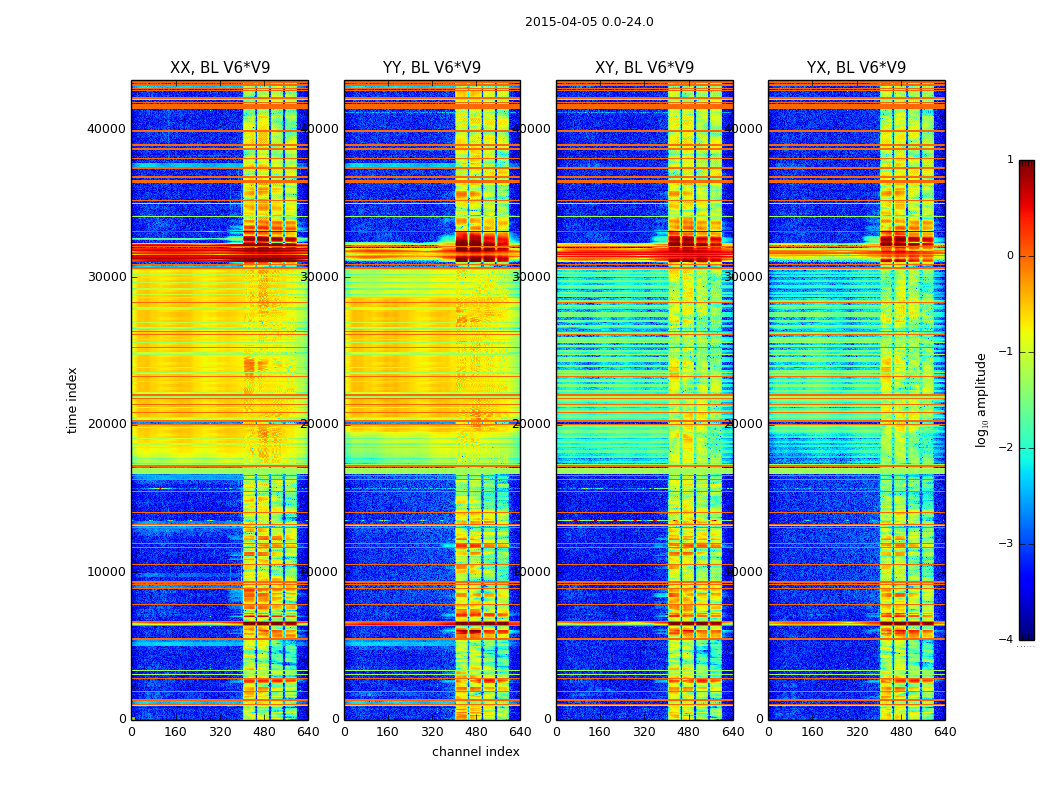
Task: Click the log10 amplitude colorbar label
Action: point(982,399)
